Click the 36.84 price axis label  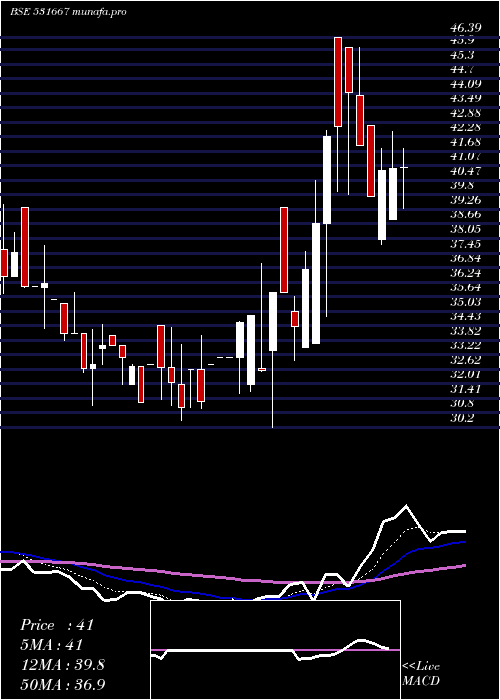pos(465,258)
